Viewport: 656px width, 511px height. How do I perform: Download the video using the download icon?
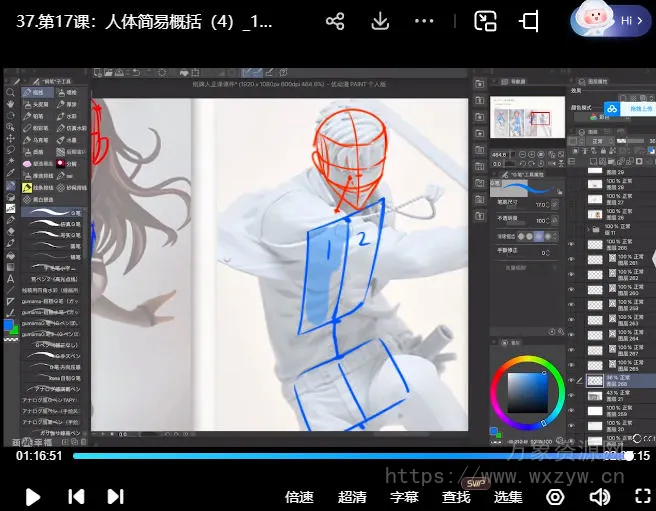[380, 21]
